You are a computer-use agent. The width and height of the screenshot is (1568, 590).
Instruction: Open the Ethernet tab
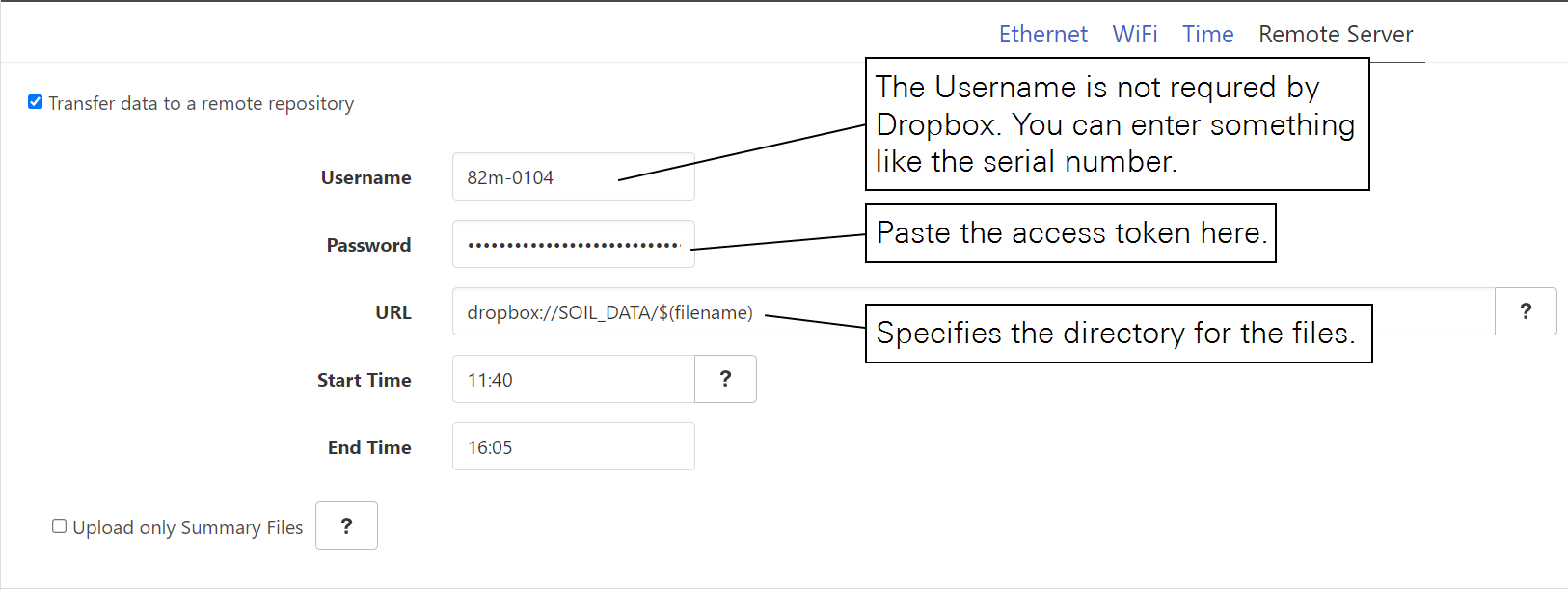[1042, 35]
